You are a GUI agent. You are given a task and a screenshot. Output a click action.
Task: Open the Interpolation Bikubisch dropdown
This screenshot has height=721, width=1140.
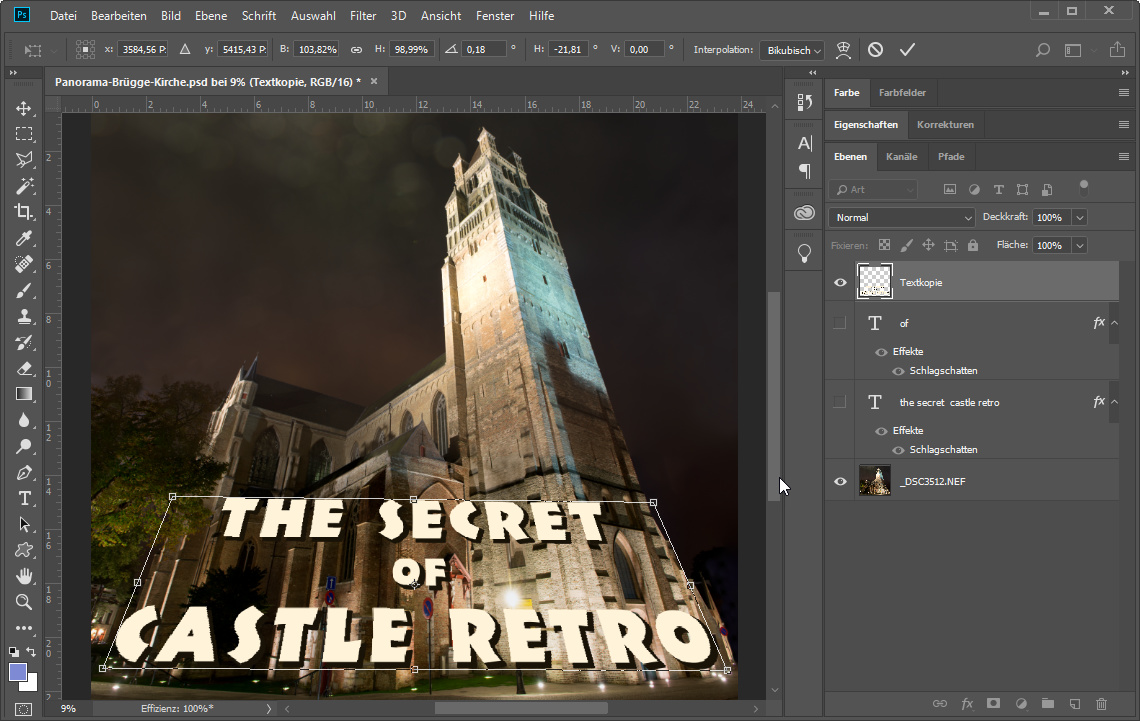click(x=792, y=50)
